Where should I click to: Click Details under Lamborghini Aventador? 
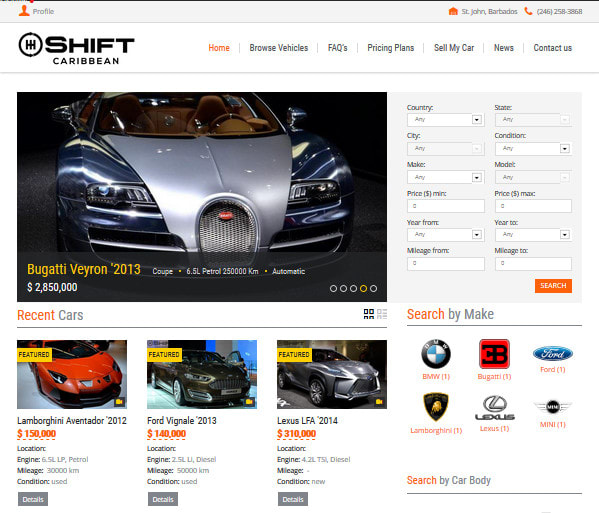[x=33, y=499]
